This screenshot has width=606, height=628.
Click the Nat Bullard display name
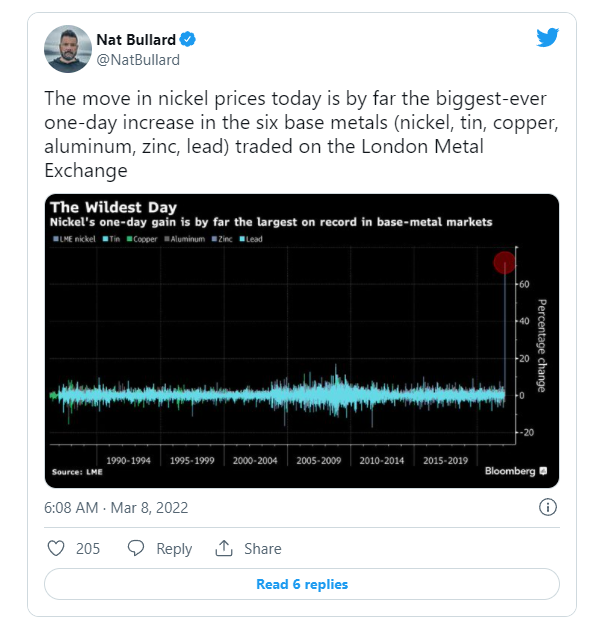135,40
